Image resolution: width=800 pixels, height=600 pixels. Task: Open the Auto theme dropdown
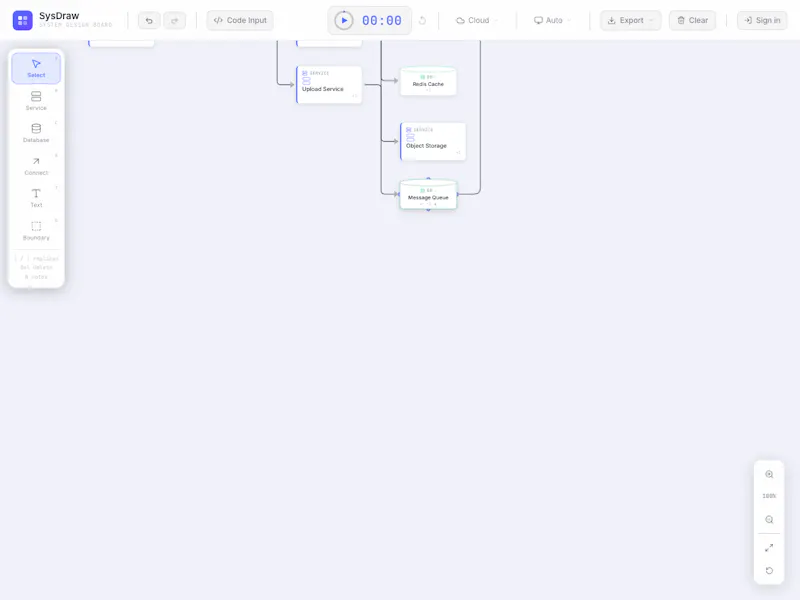click(x=553, y=20)
